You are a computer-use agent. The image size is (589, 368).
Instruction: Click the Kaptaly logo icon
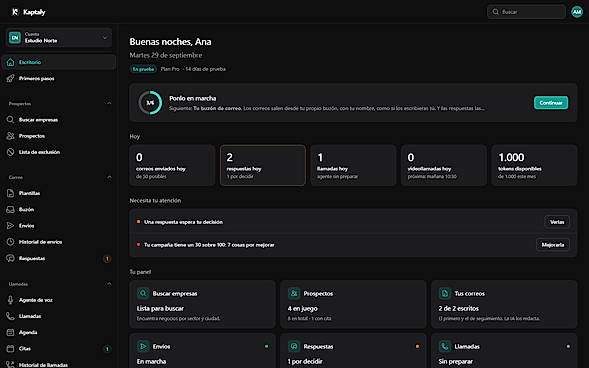click(x=15, y=12)
